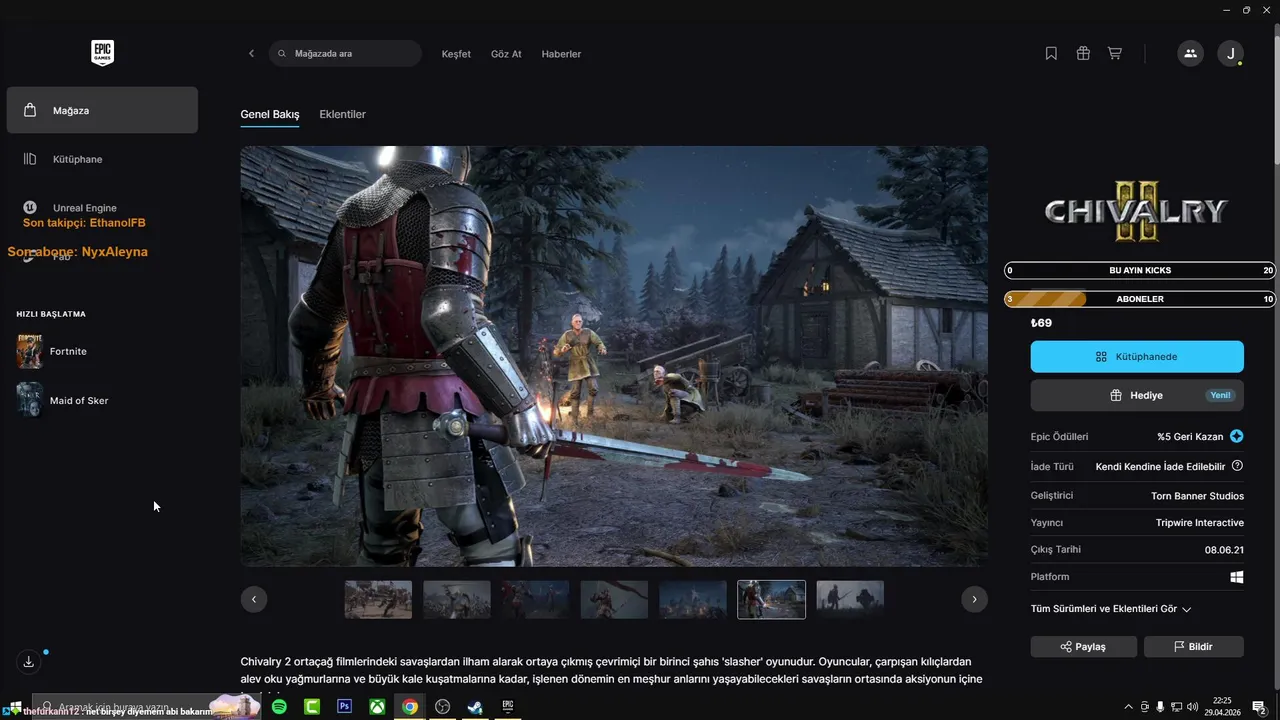Open the volume tray icon
Image resolution: width=1280 pixels, height=720 pixels.
(1192, 707)
